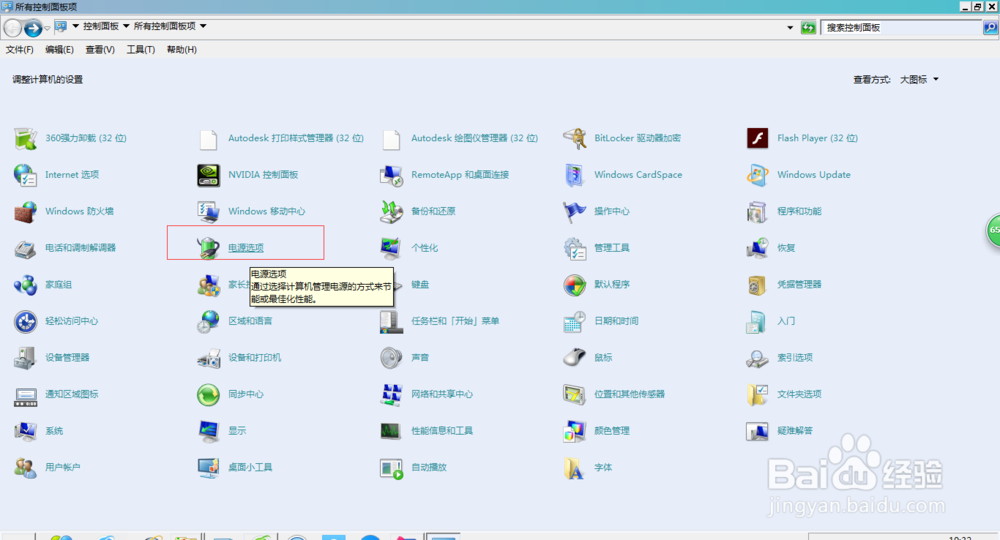
Task: Open the 网络和共享中心 icon
Action: (x=391, y=395)
